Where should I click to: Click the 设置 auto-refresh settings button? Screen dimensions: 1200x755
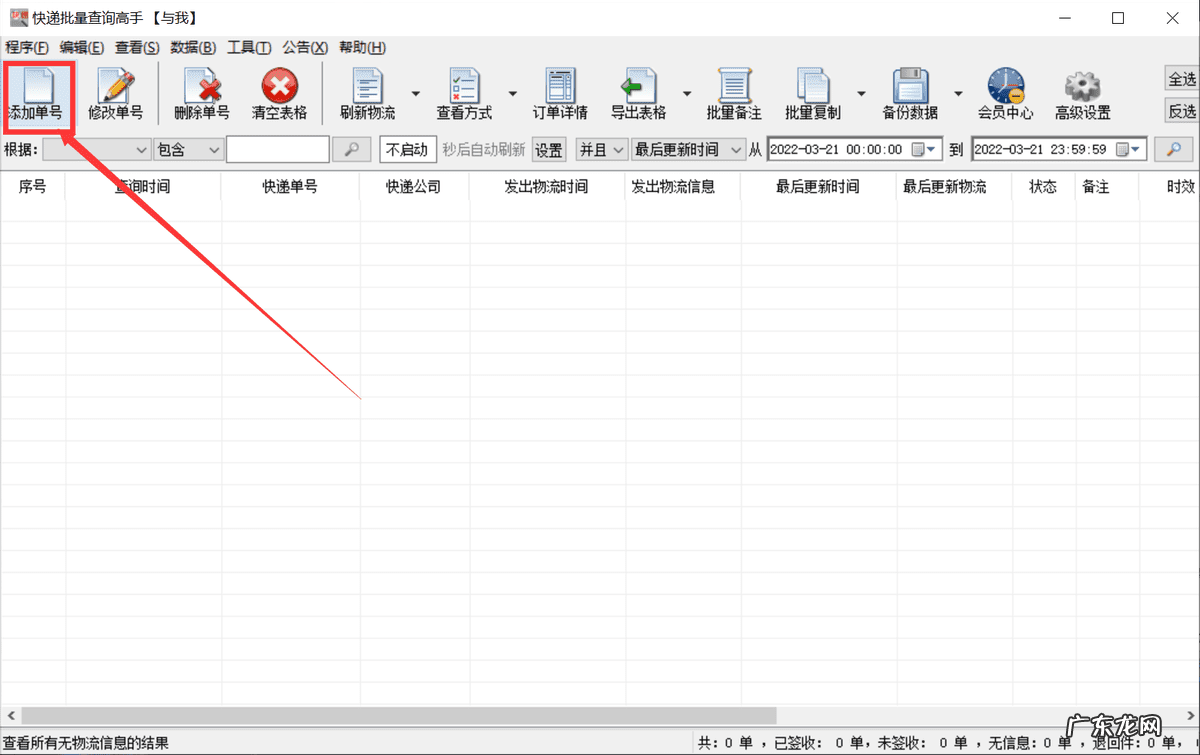(548, 149)
